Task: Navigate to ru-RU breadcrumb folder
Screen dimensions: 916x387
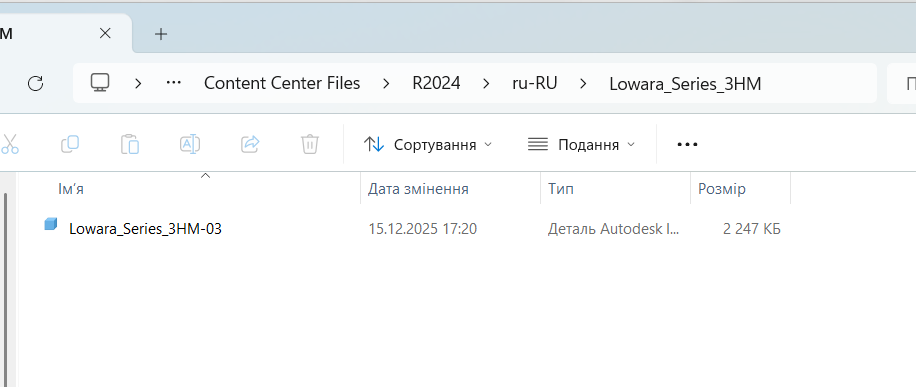Action: click(x=535, y=84)
